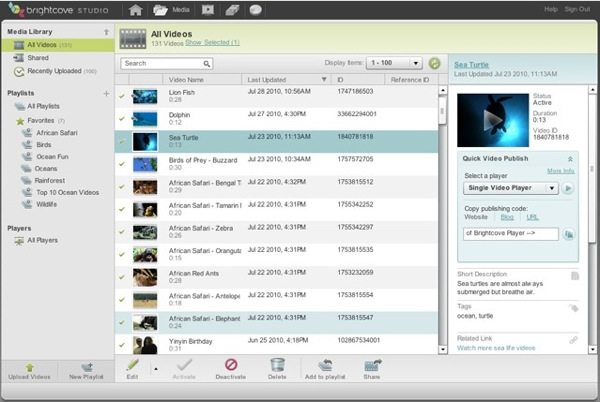Click the publishing code text field
The image size is (600, 402).
511,234
